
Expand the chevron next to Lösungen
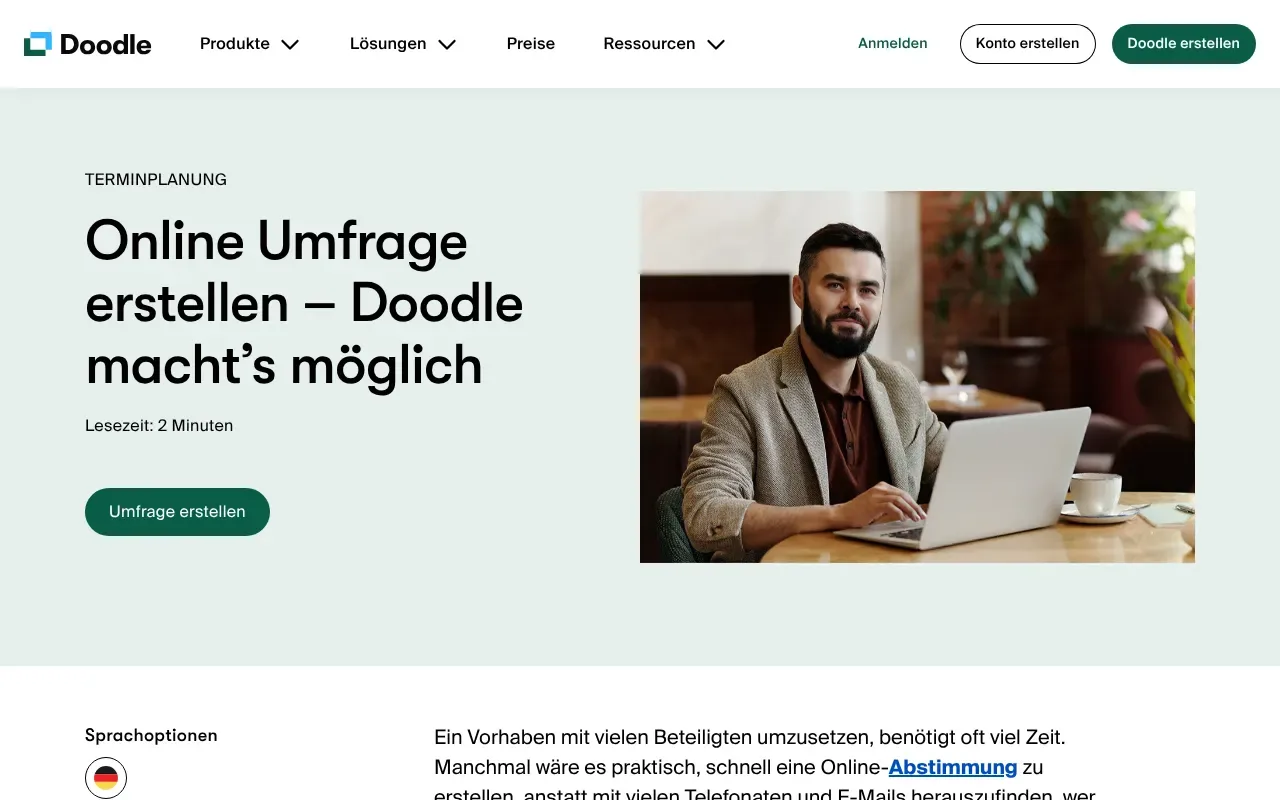pyautogui.click(x=447, y=44)
